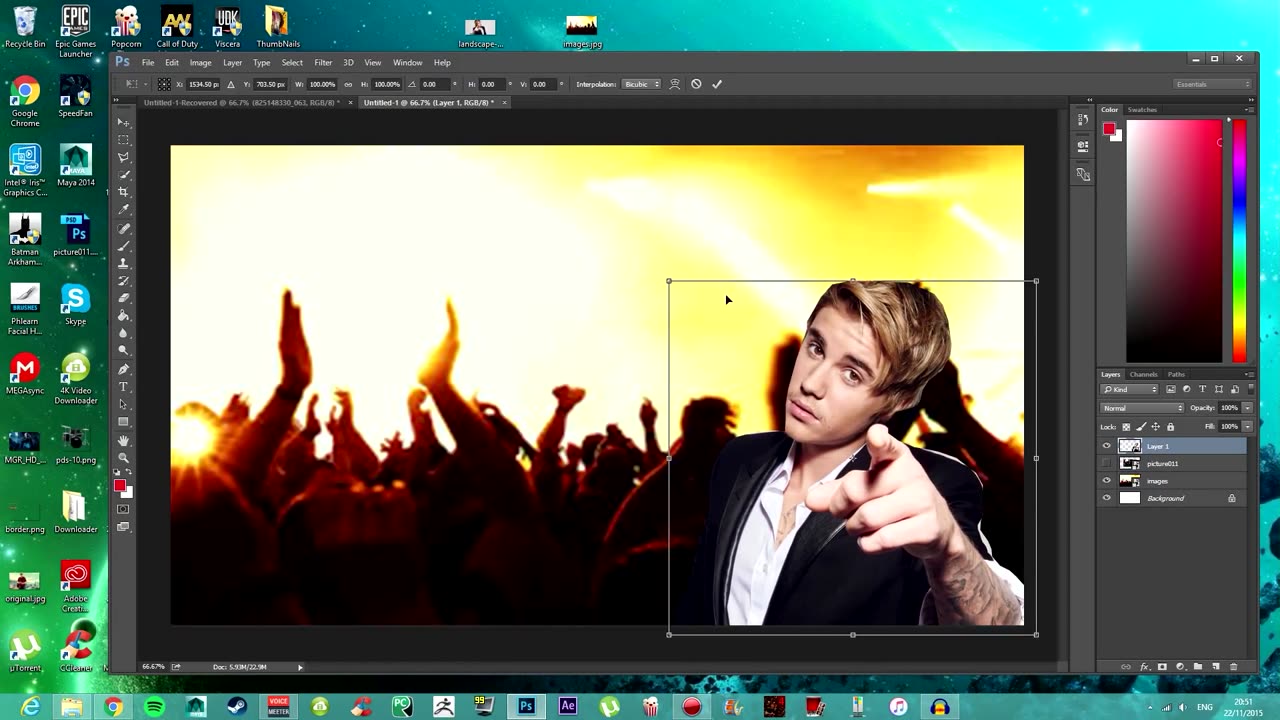Select the Rectangular Marquee tool
This screenshot has width=1280, height=720.
click(124, 139)
